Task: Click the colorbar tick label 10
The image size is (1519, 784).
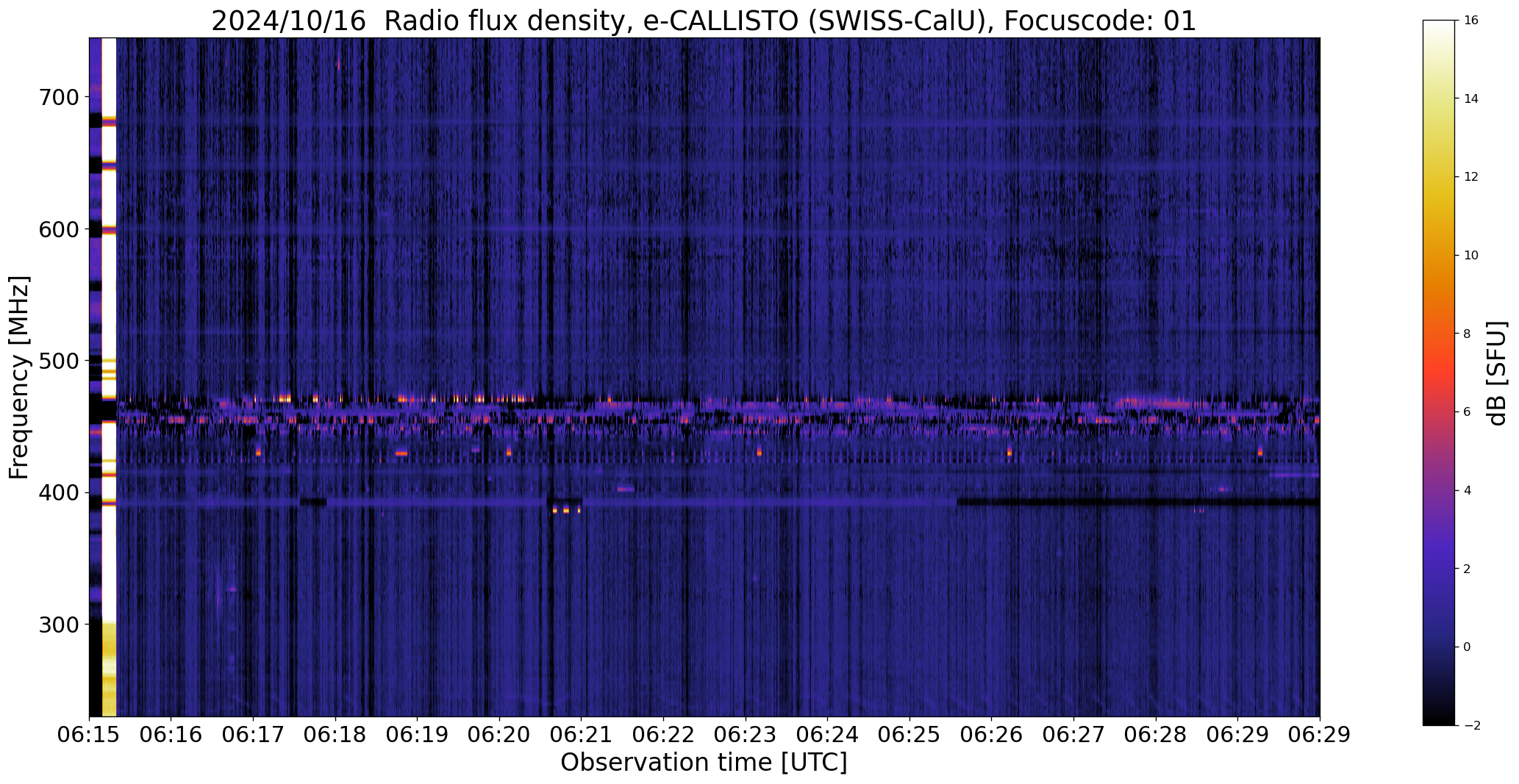Action: pyautogui.click(x=1470, y=256)
